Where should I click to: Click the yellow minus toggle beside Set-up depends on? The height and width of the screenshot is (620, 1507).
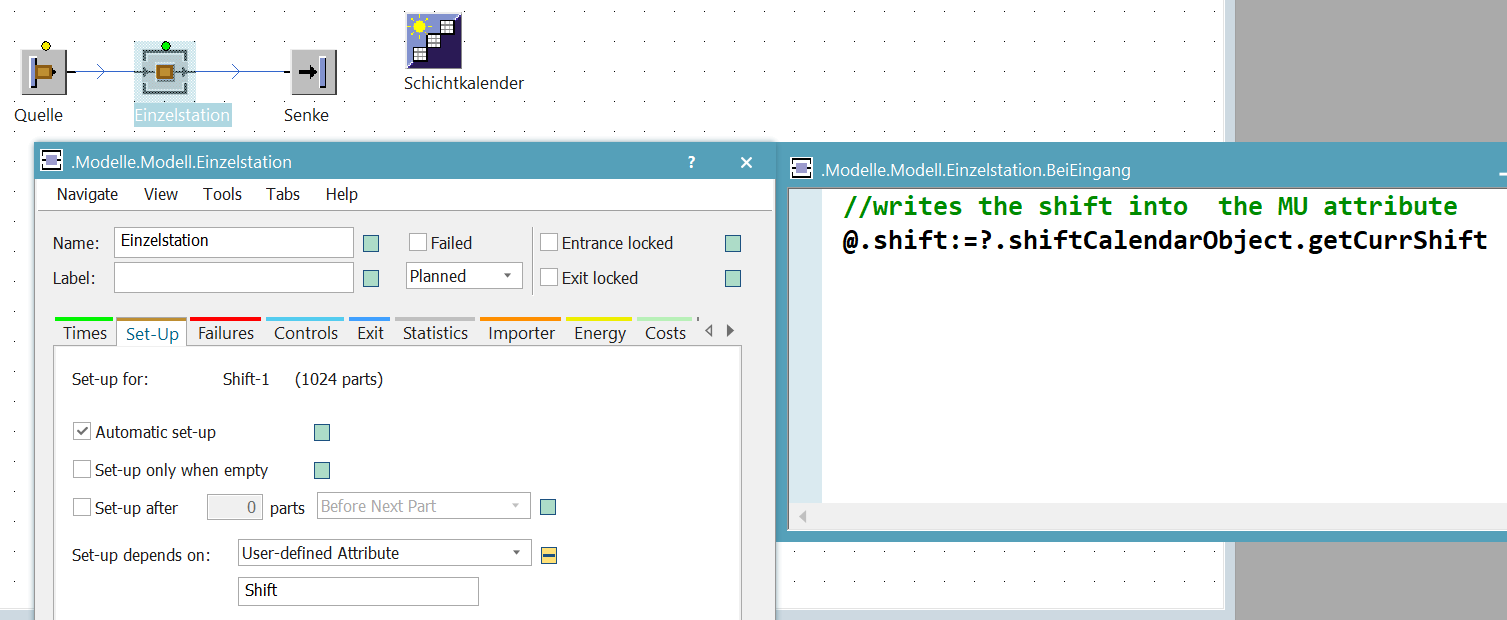(549, 555)
